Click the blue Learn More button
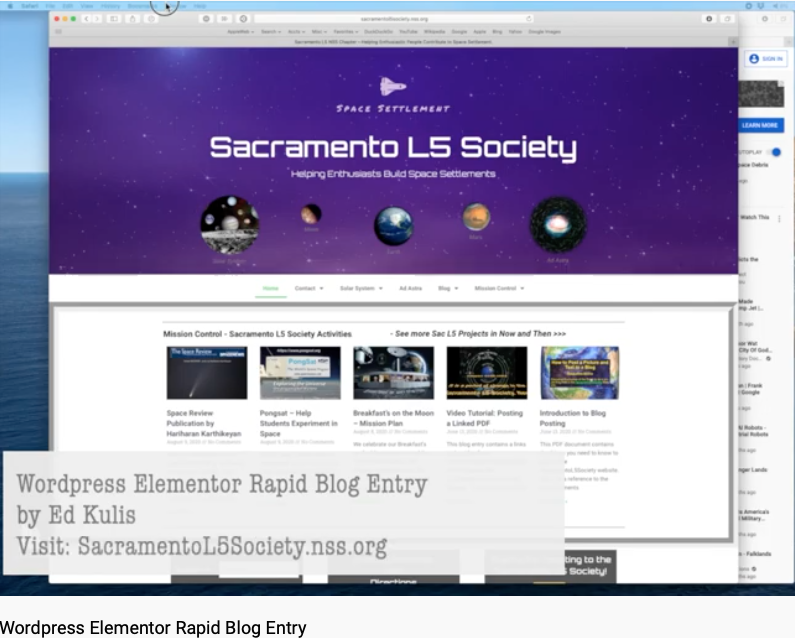 [760, 125]
